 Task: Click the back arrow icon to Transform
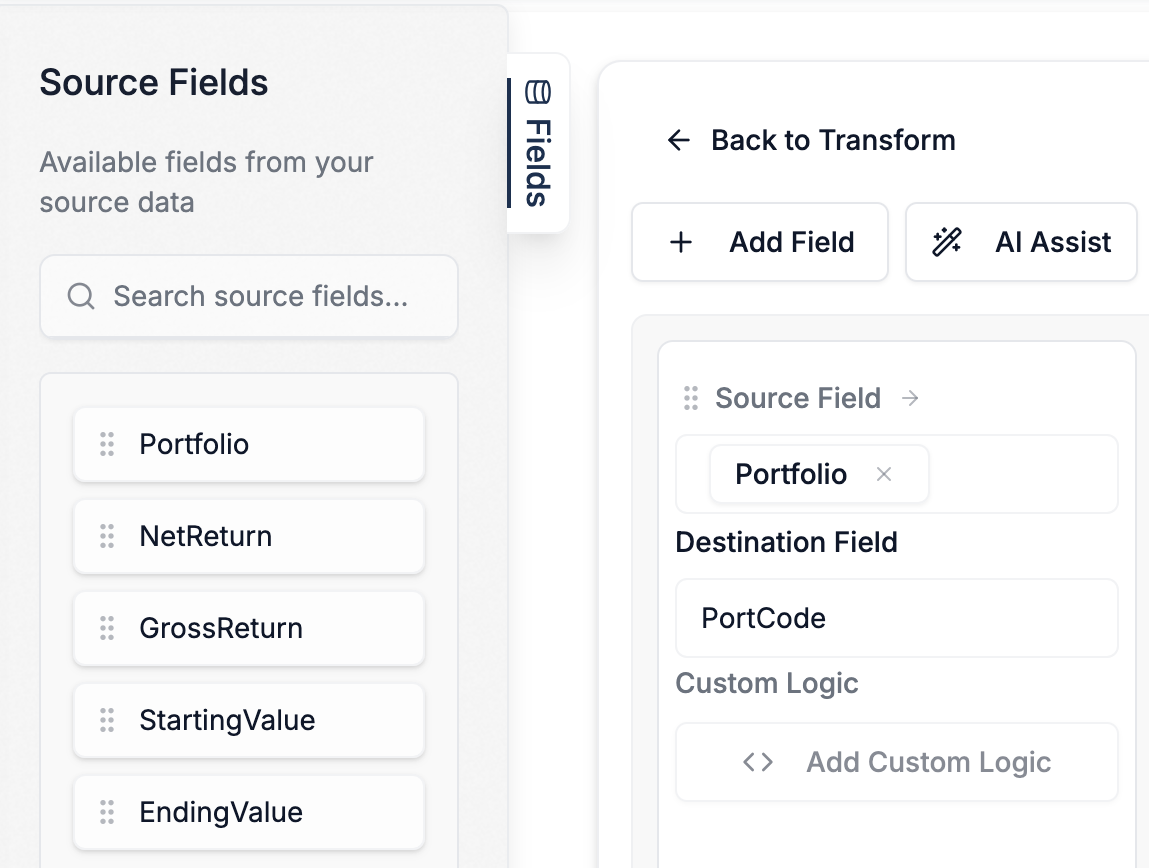[679, 140]
